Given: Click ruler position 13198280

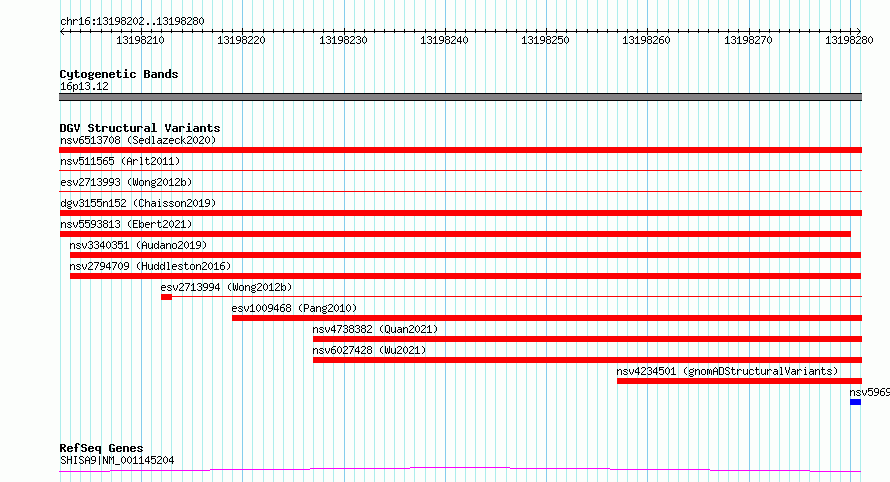Looking at the screenshot, I should tap(850, 40).
